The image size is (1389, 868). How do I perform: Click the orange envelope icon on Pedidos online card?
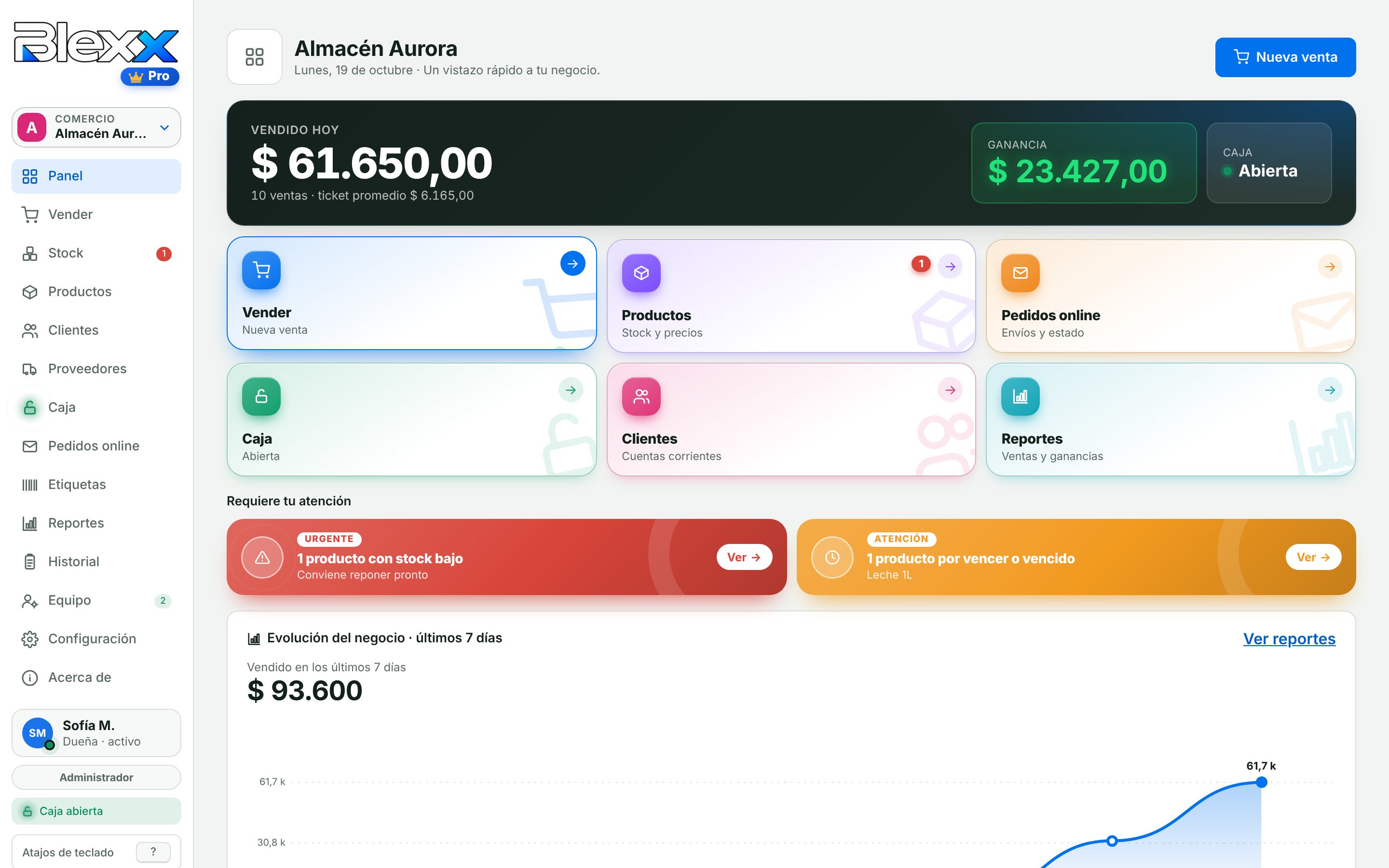pyautogui.click(x=1020, y=272)
